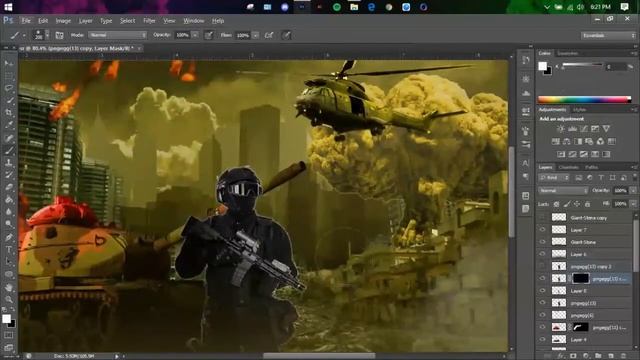Click the K grayscale slider
Screen dimensions: 640x360
click(582, 65)
